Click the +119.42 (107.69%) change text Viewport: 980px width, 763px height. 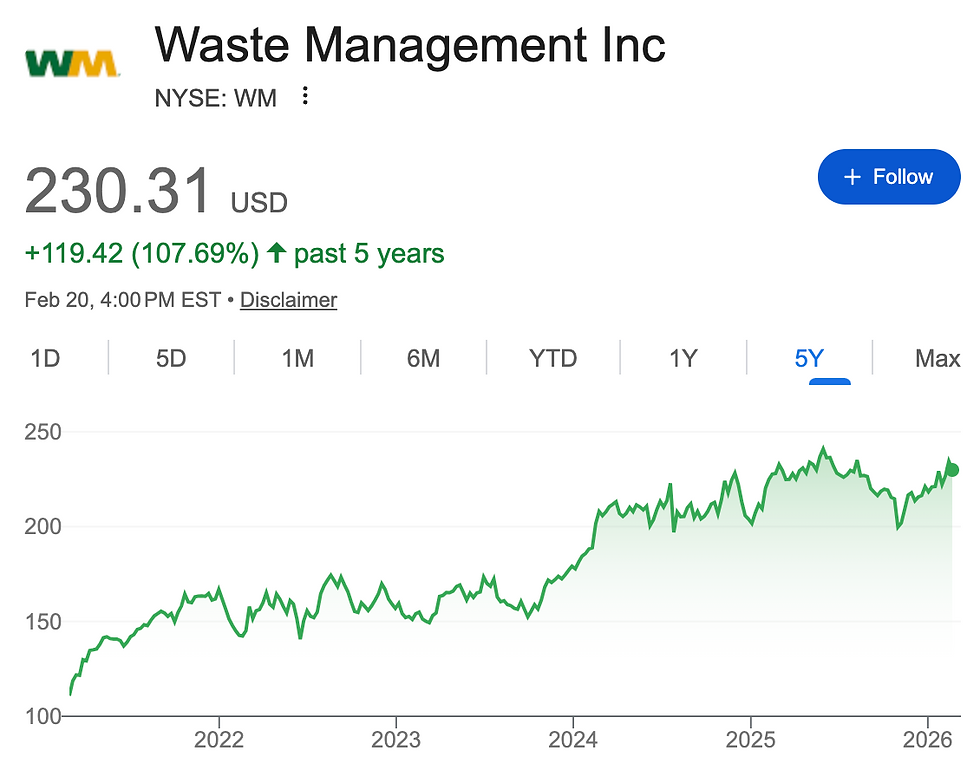(141, 253)
